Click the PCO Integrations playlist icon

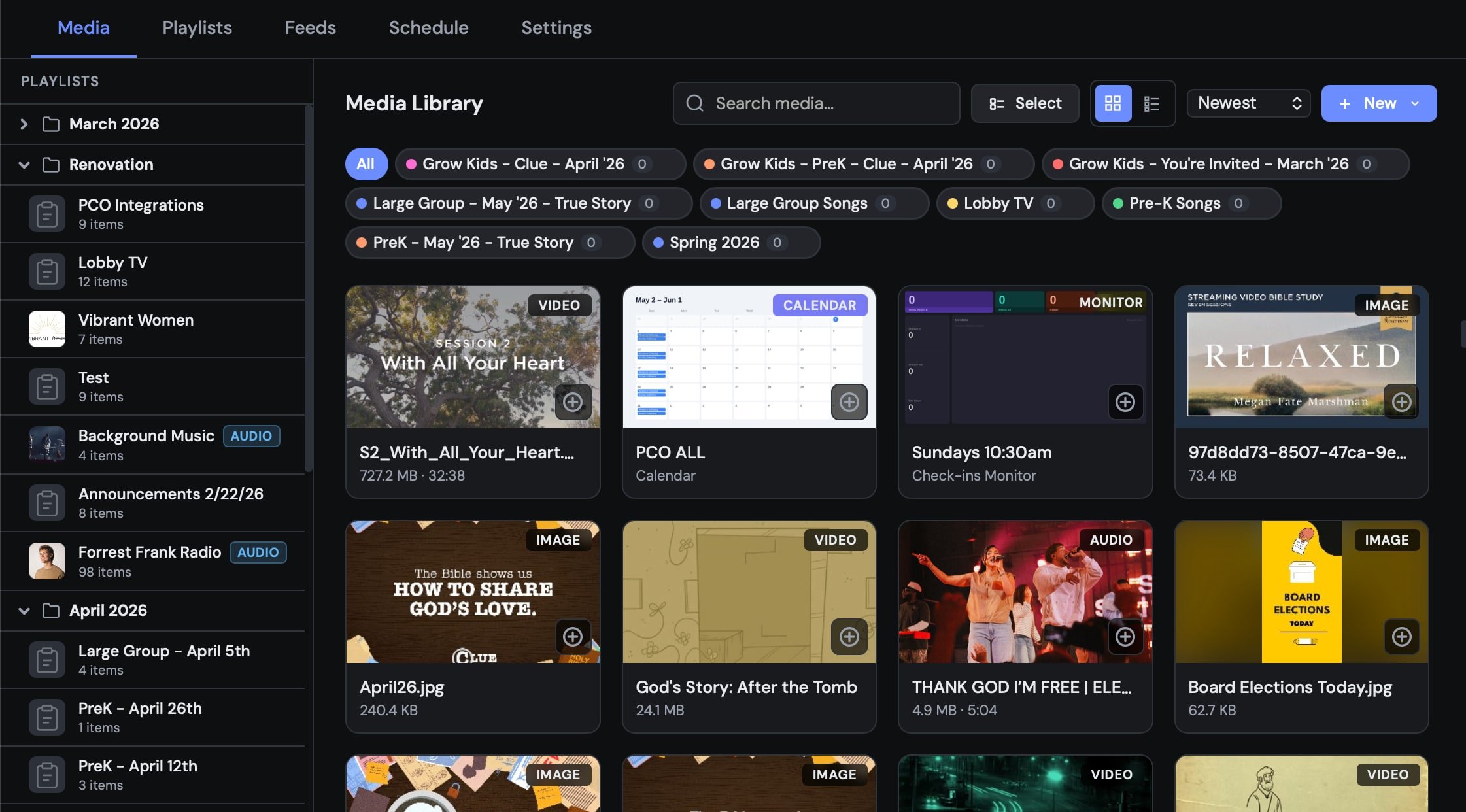pos(47,214)
